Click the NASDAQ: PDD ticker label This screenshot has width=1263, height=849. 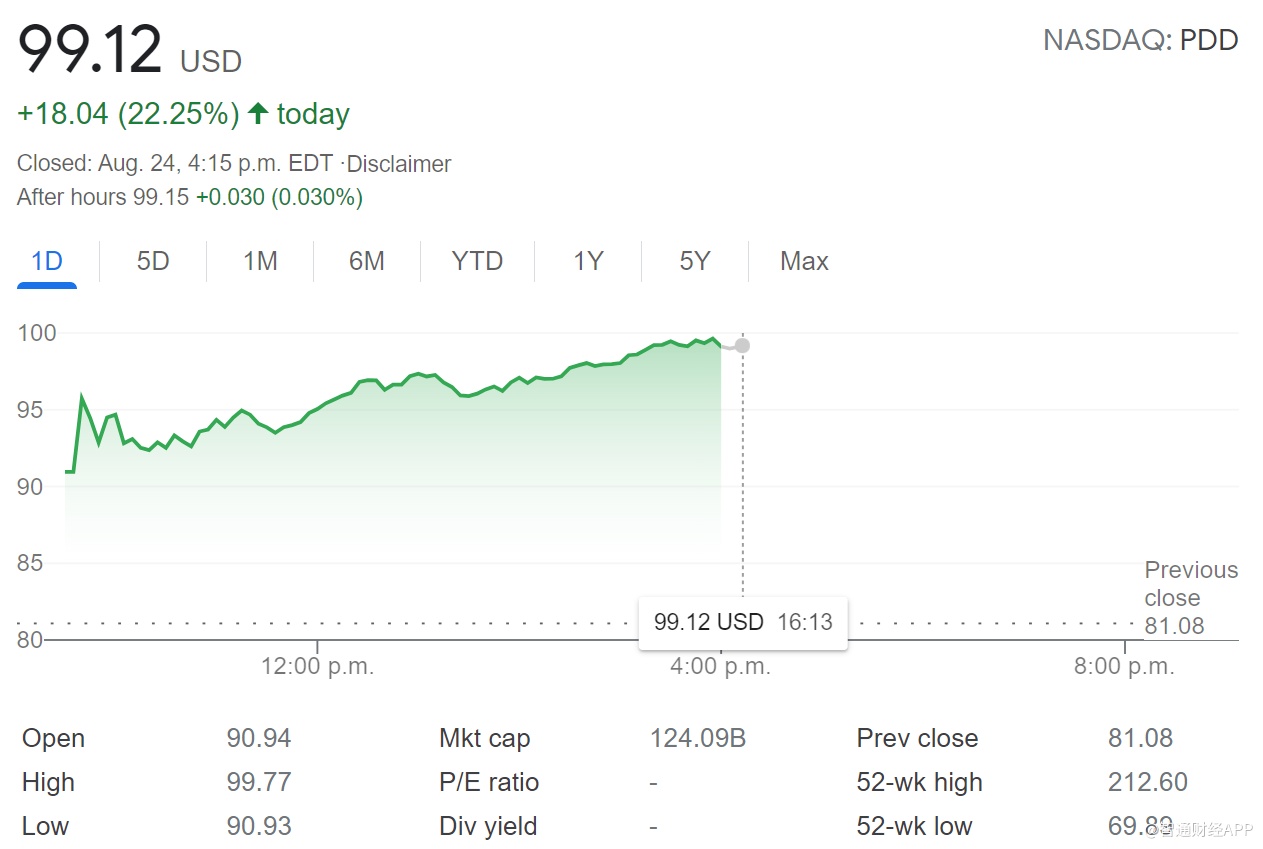tap(1140, 41)
